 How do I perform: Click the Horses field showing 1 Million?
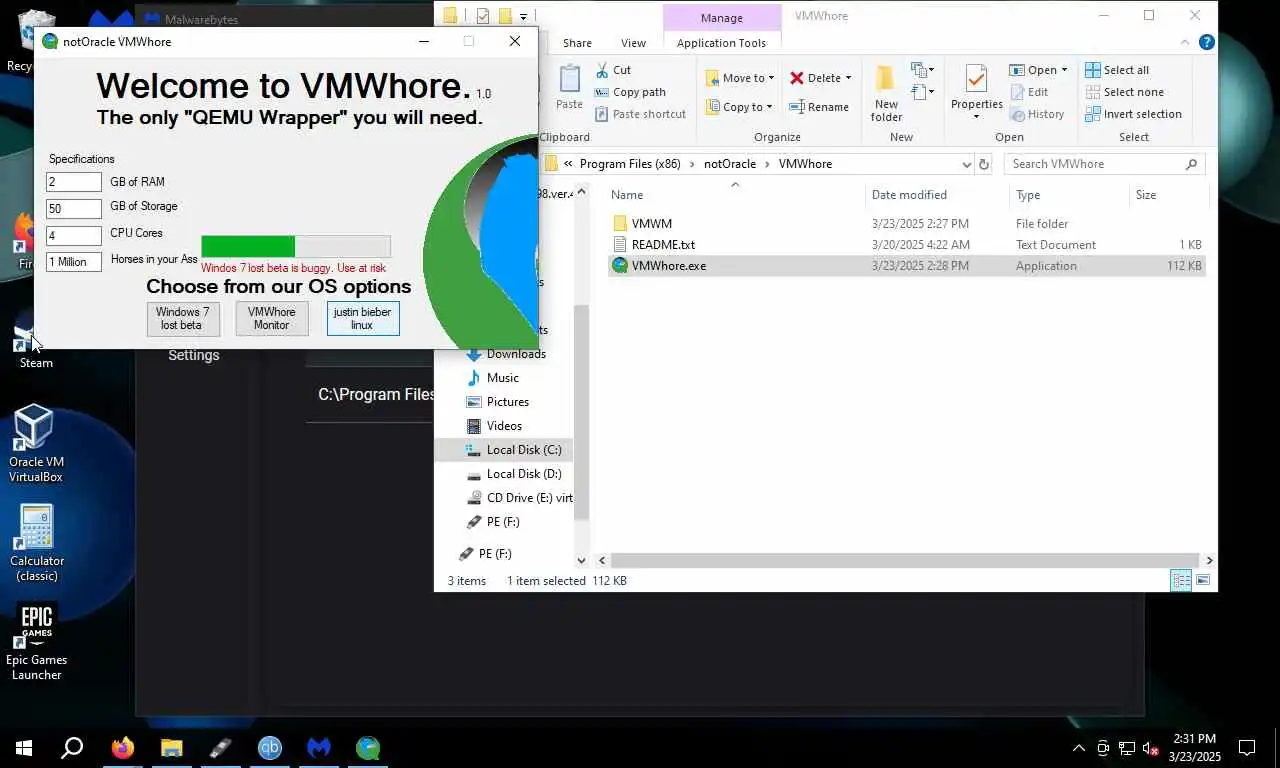coord(74,262)
